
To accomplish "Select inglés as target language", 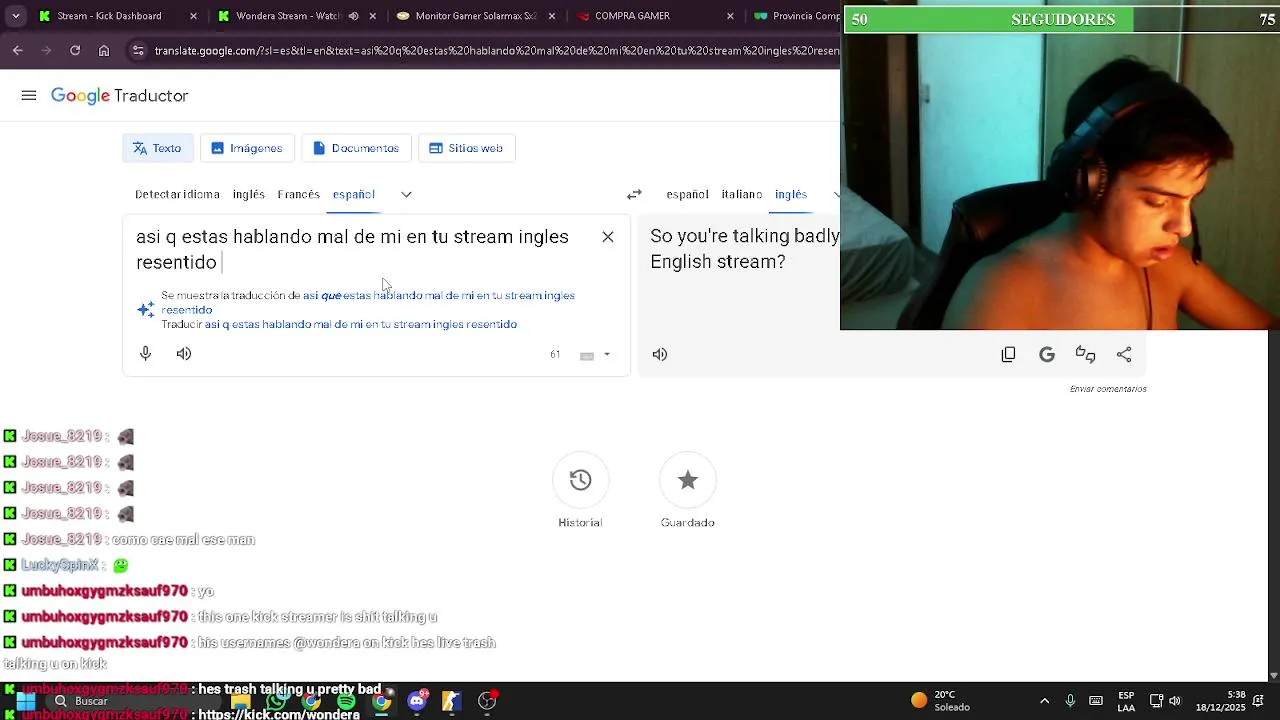I will [x=791, y=195].
